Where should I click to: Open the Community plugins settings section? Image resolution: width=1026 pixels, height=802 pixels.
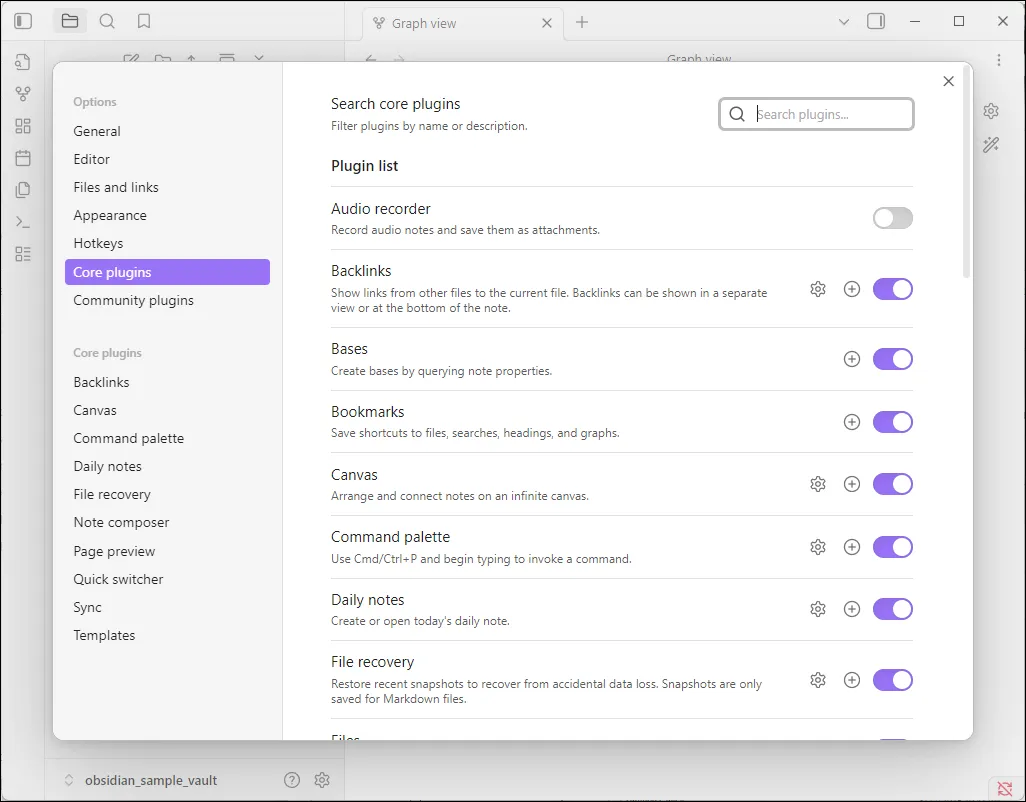tap(134, 300)
